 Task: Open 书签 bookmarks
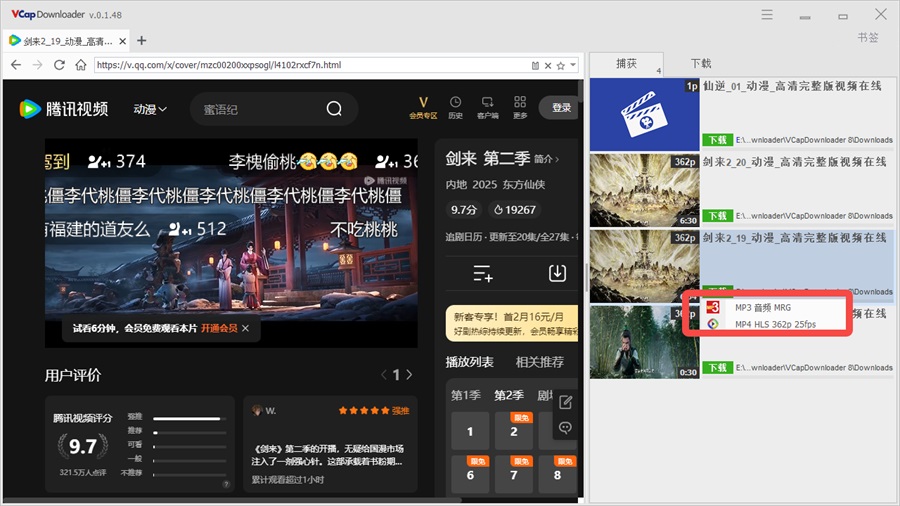click(x=868, y=38)
